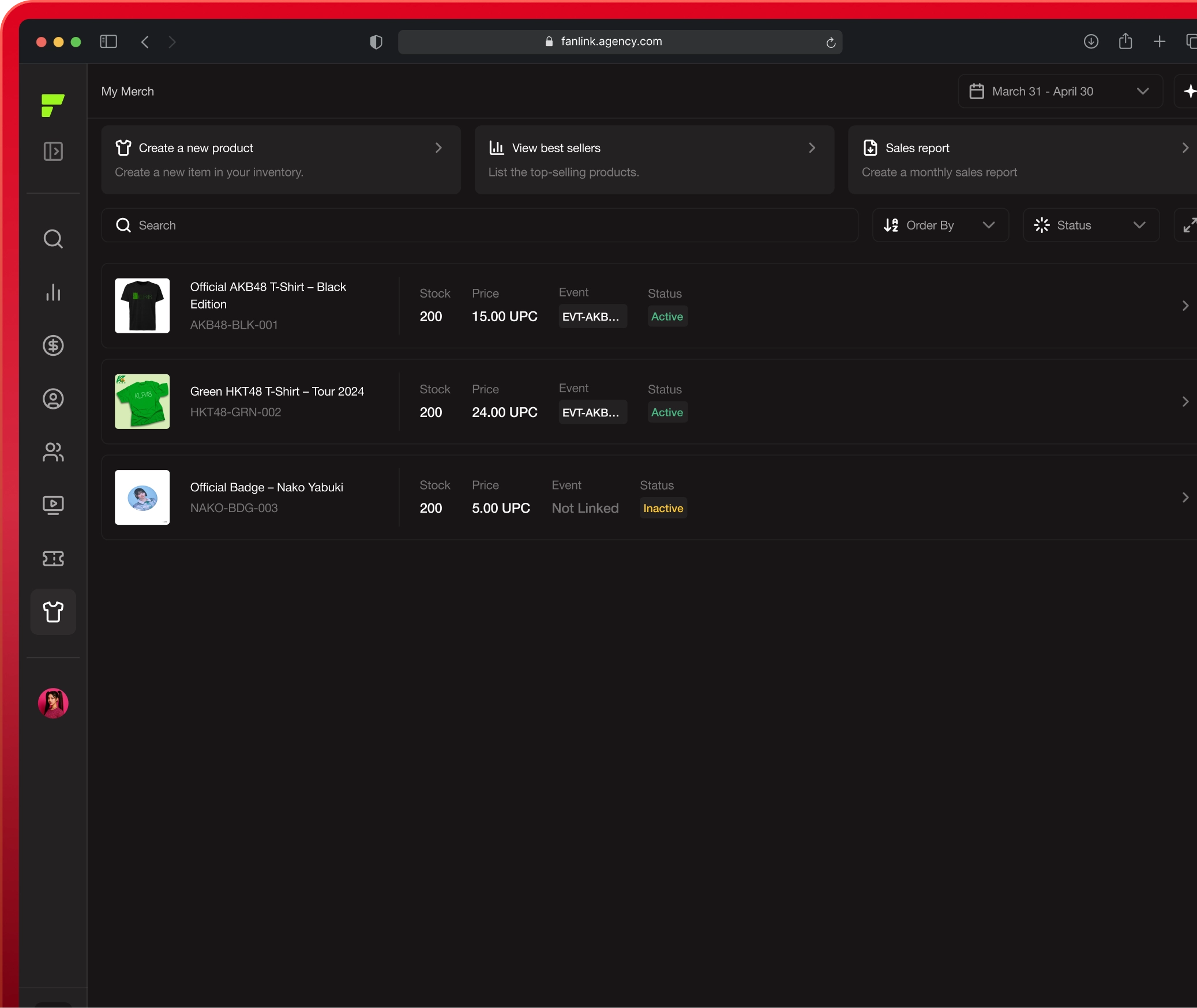Viewport: 1197px width, 1008px height.
Task: Click the 24.00 UPC price value
Action: (x=505, y=412)
